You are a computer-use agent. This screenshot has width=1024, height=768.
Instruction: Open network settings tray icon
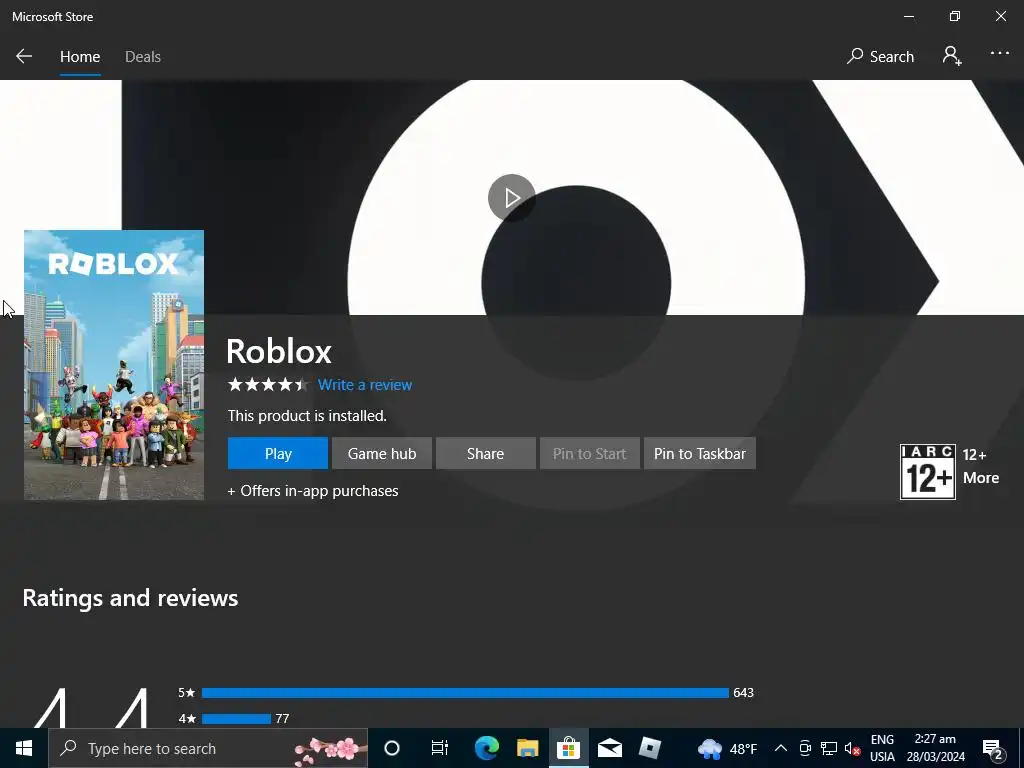829,748
